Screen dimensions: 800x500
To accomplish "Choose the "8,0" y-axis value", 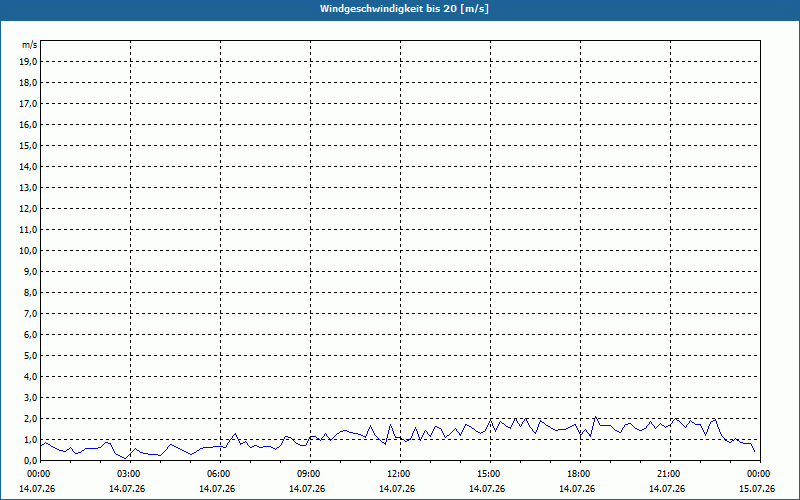I will [x=30, y=292].
